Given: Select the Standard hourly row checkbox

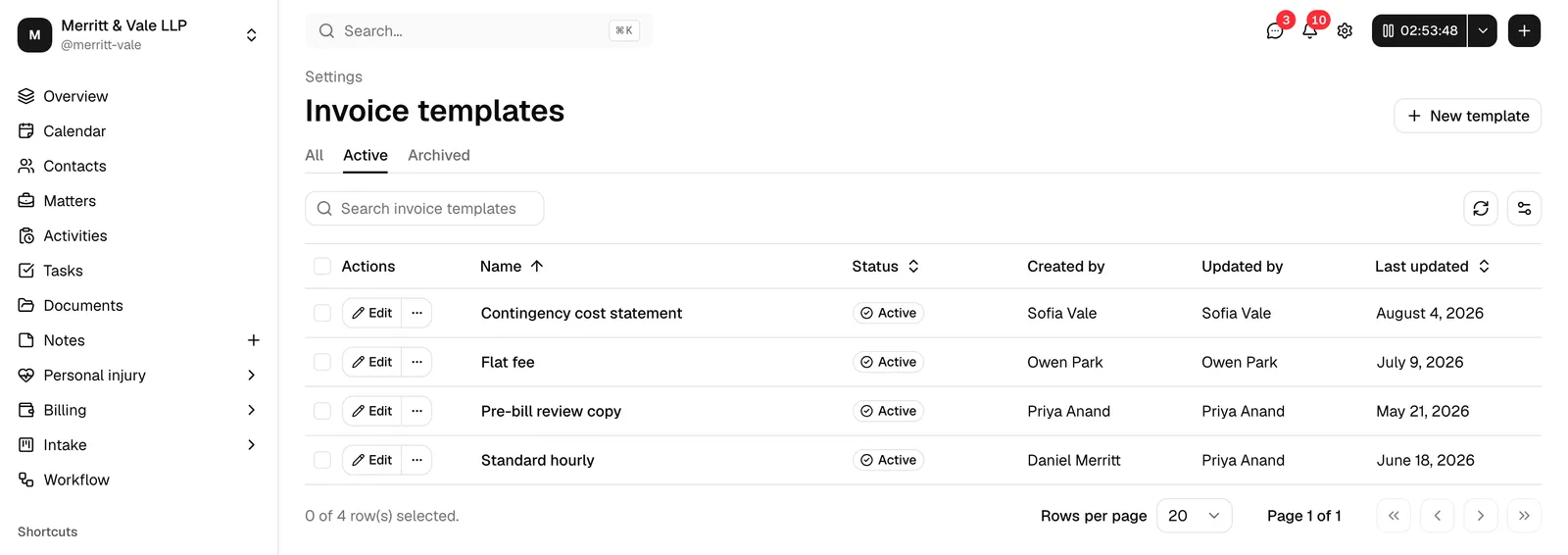Looking at the screenshot, I should (322, 460).
